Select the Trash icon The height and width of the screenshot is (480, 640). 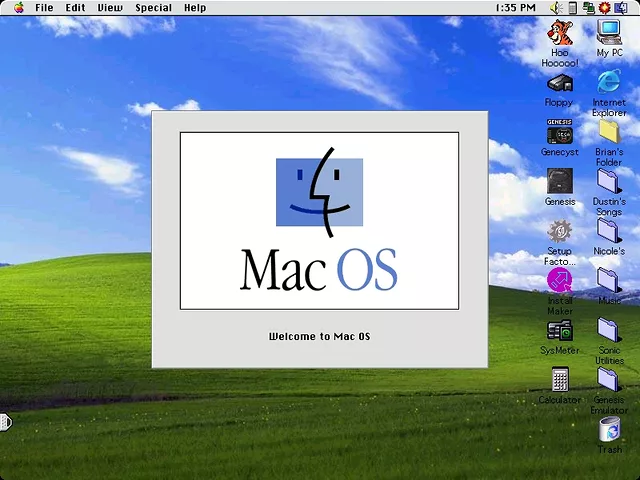(609, 429)
